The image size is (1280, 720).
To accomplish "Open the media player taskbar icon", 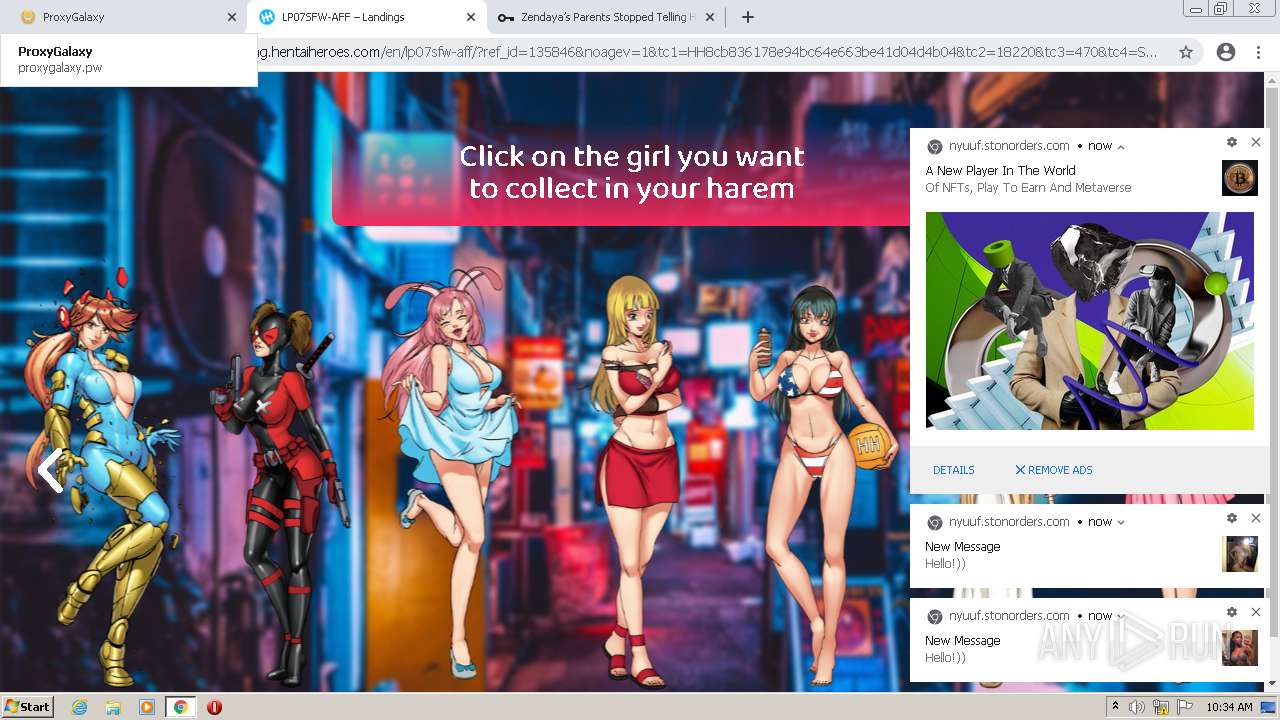I will click(x=147, y=707).
